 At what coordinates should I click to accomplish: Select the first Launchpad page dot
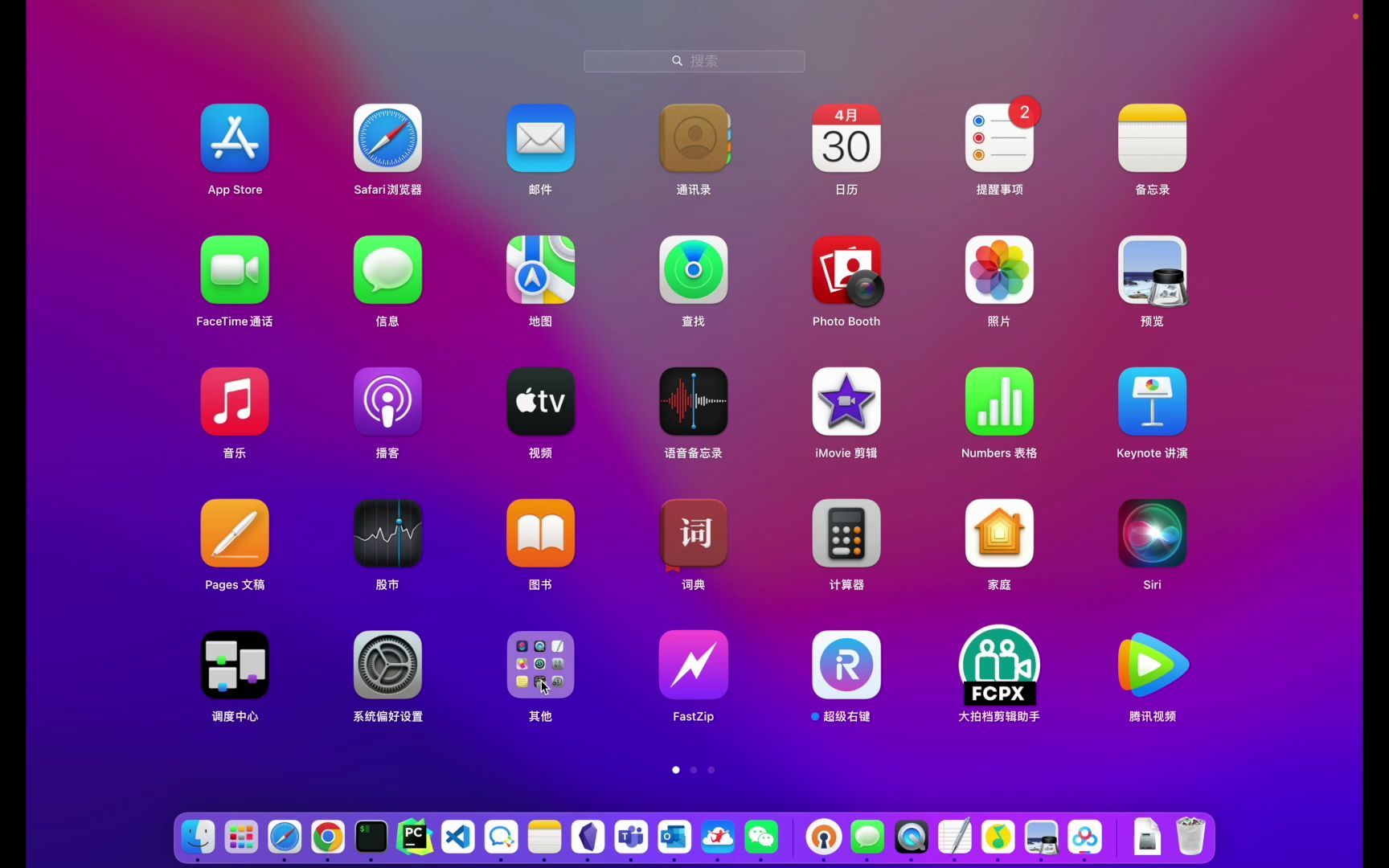point(676,770)
